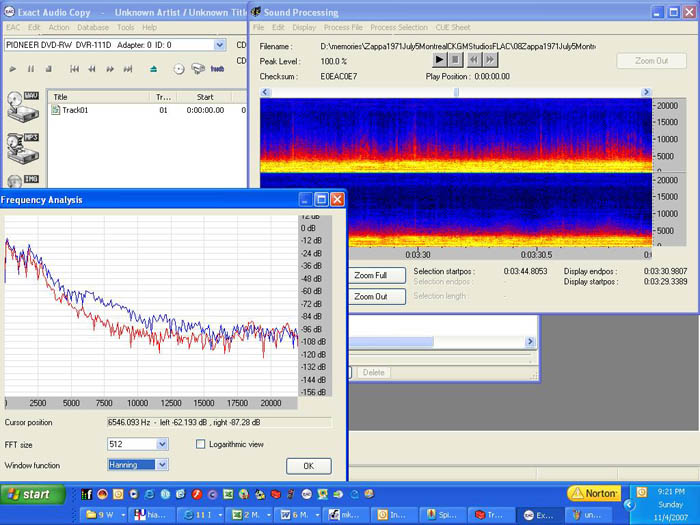Open the Exact Audio Copy taskbar button

[x=539, y=515]
